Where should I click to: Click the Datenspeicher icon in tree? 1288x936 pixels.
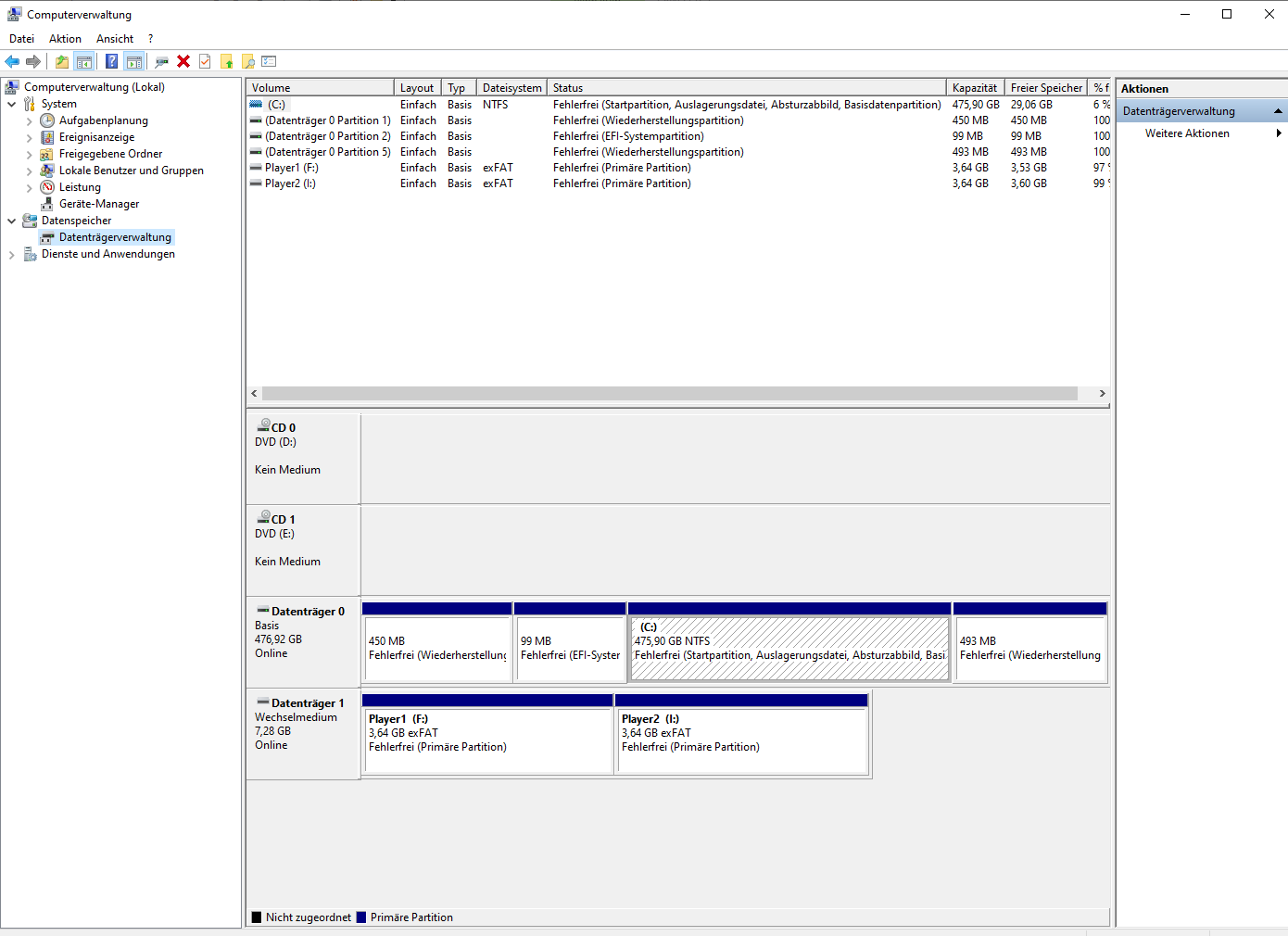[x=30, y=221]
